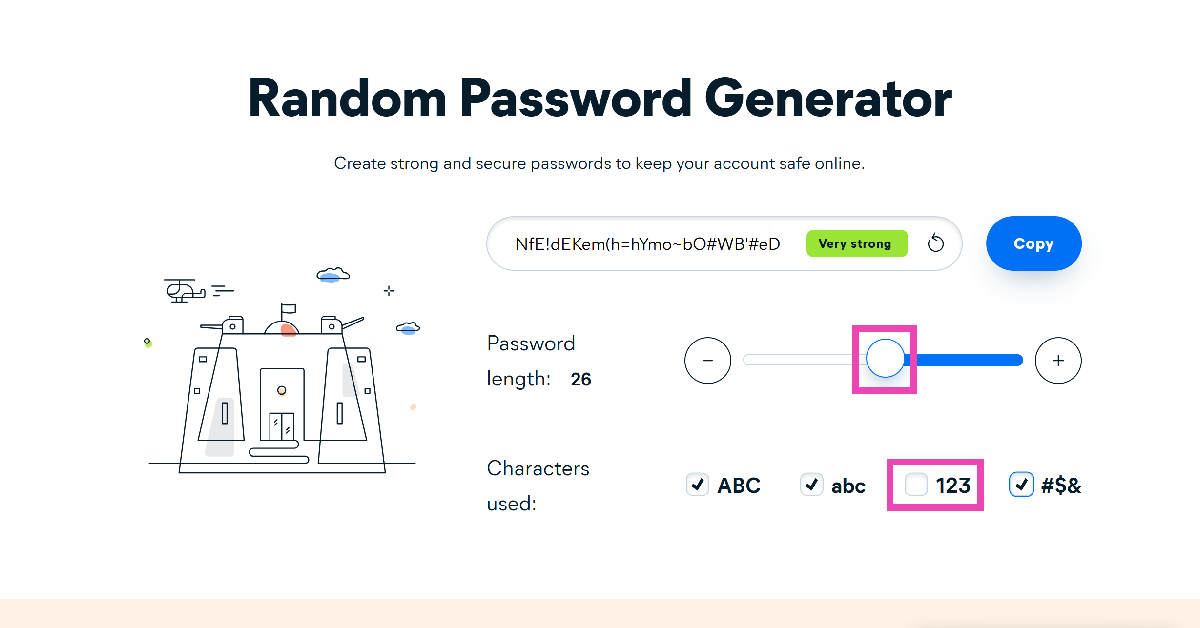Disable the #$& symbols checkbox
Image resolution: width=1200 pixels, height=628 pixels.
1021,485
